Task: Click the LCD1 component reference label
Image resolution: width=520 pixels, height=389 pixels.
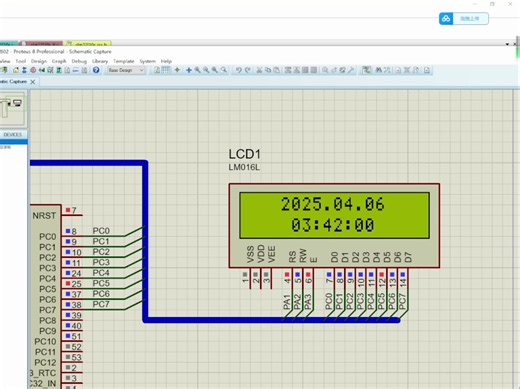Action: [x=244, y=154]
